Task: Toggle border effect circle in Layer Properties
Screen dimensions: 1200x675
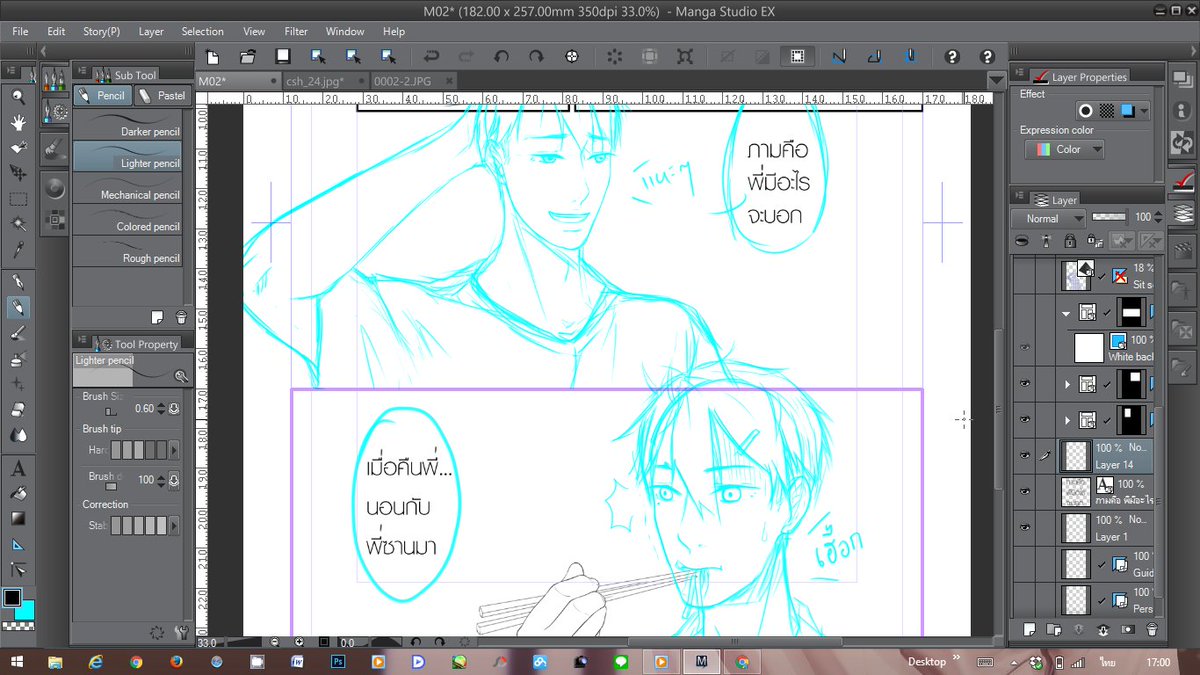Action: click(1085, 111)
